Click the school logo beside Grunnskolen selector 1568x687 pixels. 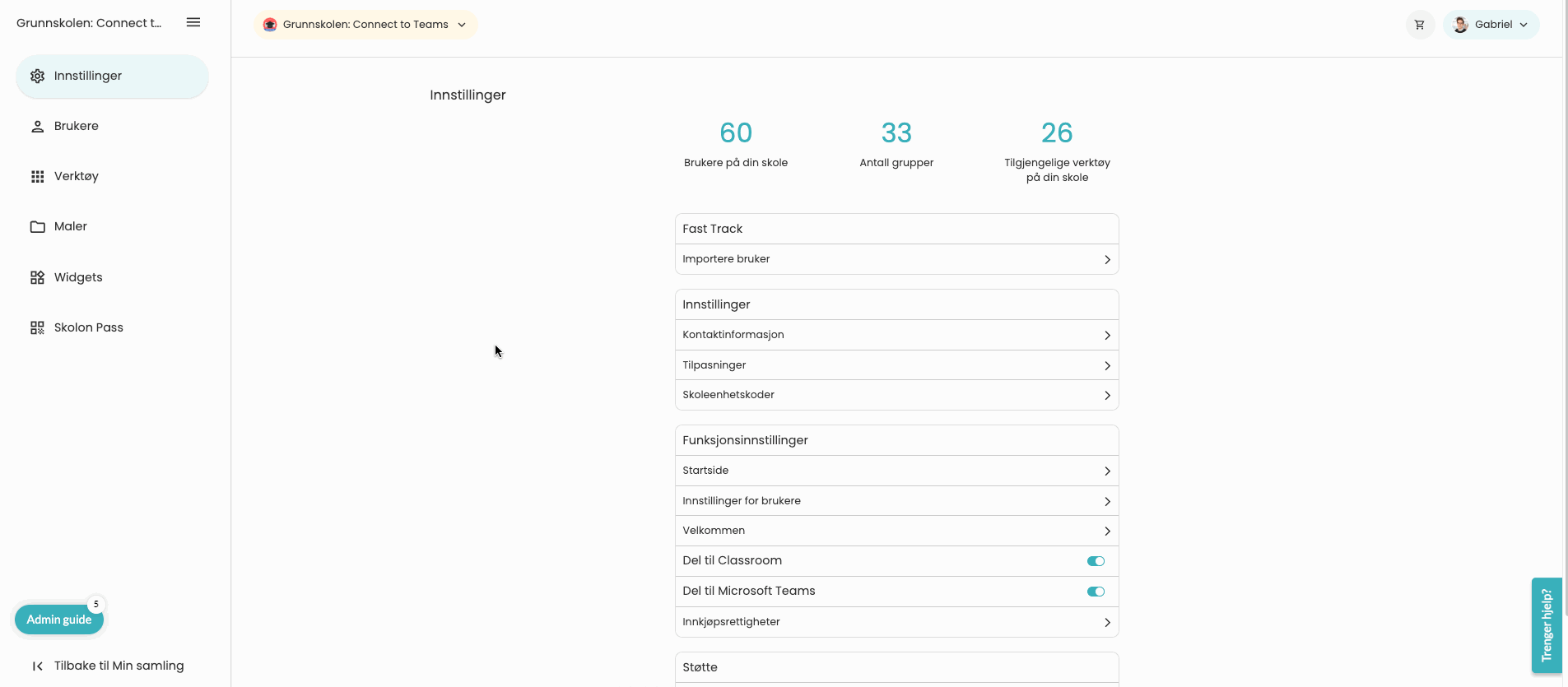270,25
